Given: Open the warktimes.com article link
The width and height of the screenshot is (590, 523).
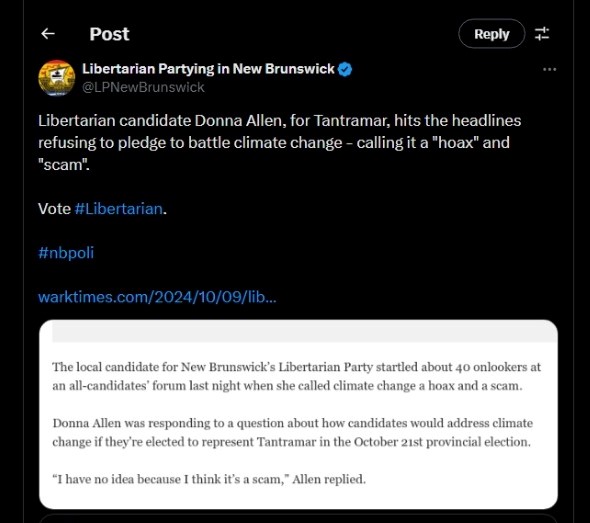Looking at the screenshot, I should (157, 297).
